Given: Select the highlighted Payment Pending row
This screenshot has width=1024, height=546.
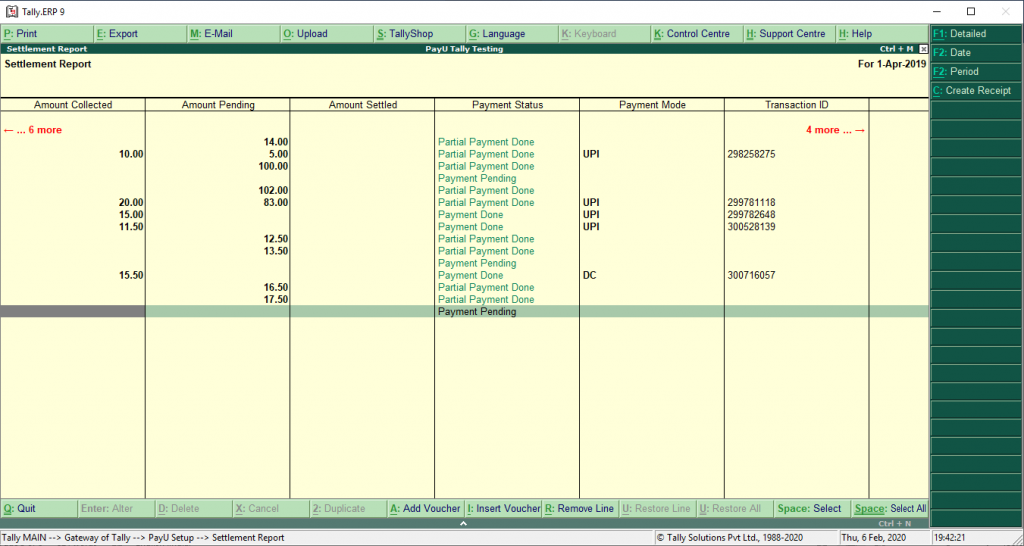Looking at the screenshot, I should coord(464,312).
